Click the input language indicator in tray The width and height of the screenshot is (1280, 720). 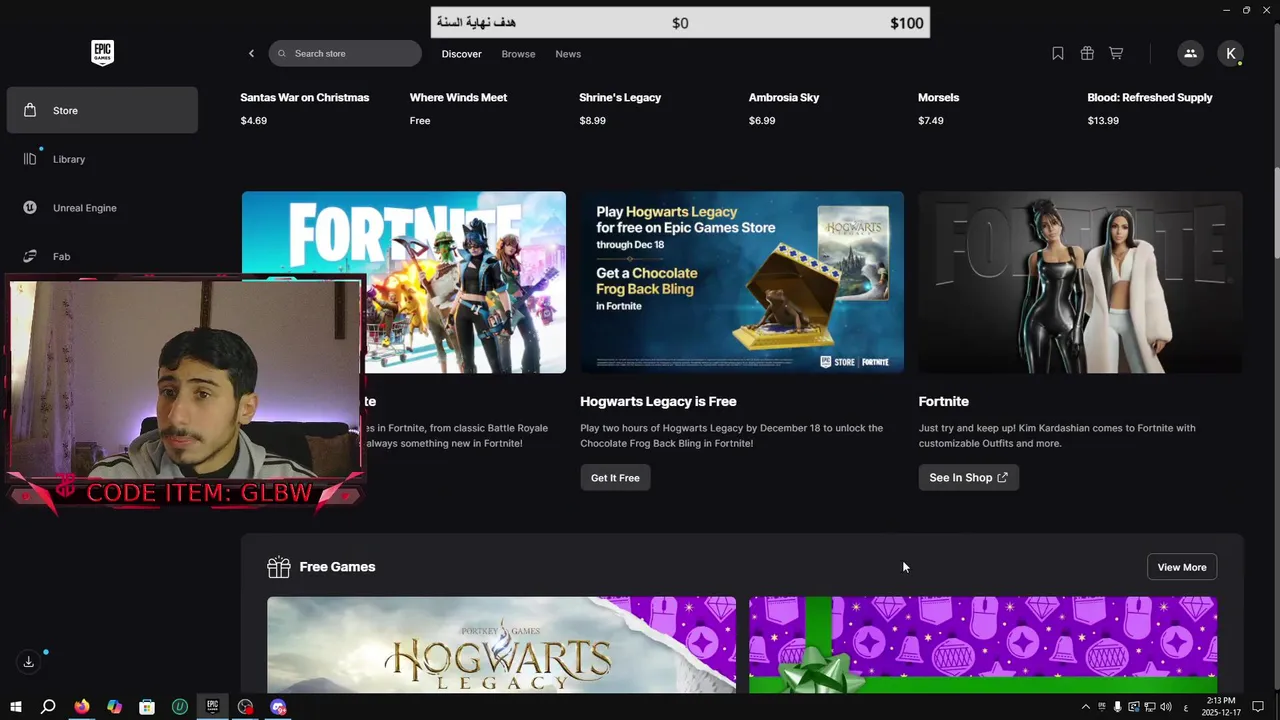coord(1186,707)
